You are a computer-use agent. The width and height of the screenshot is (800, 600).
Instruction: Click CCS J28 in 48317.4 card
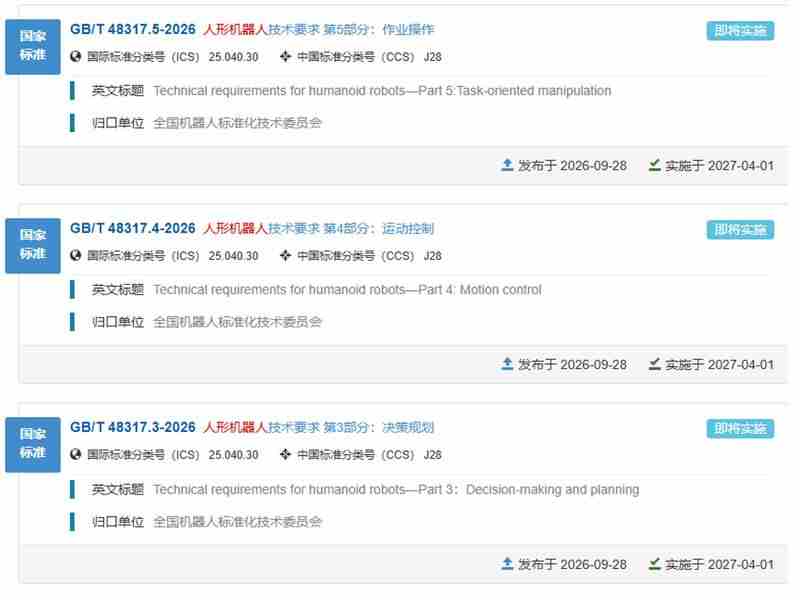coord(433,256)
